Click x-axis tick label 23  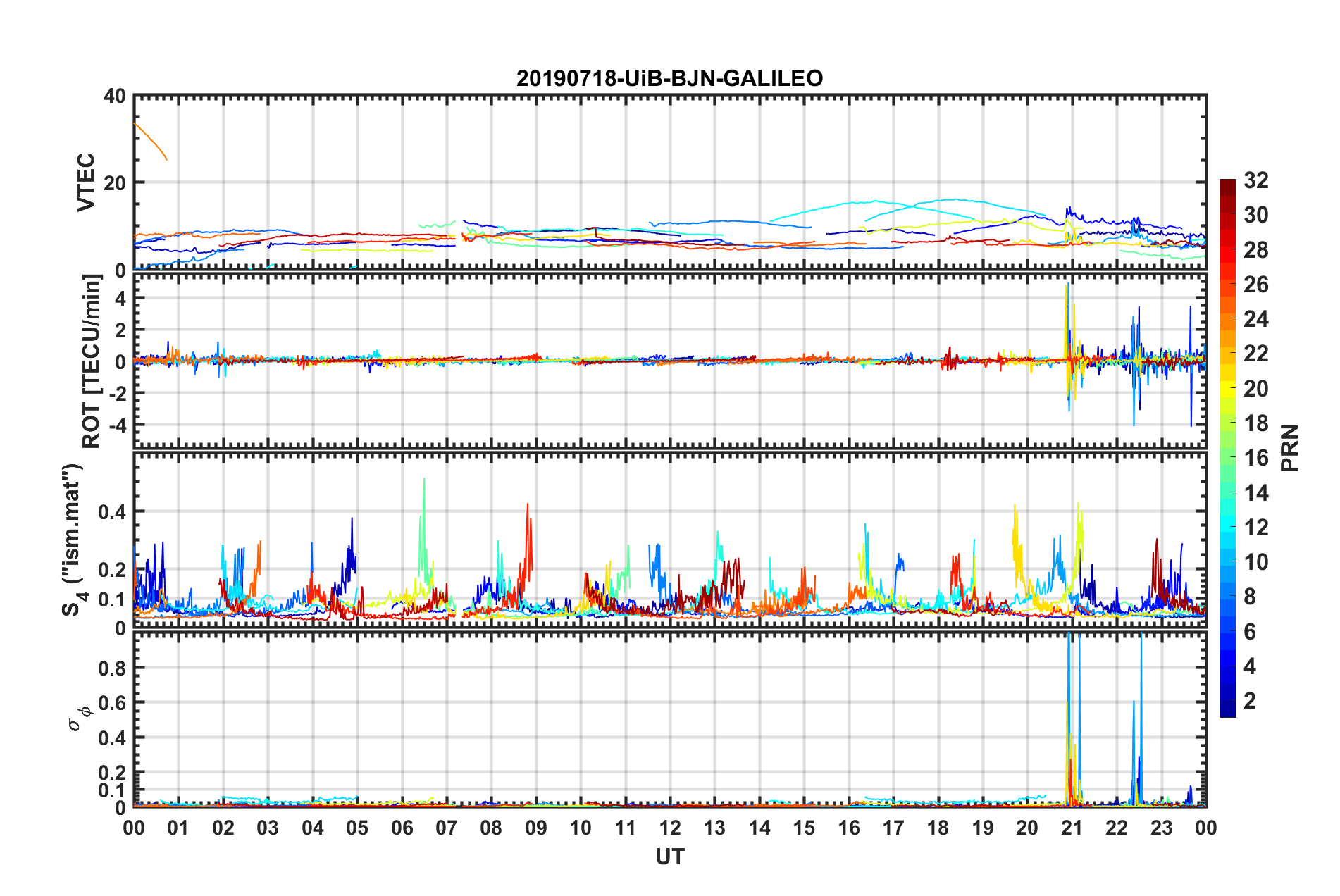coord(1162,828)
